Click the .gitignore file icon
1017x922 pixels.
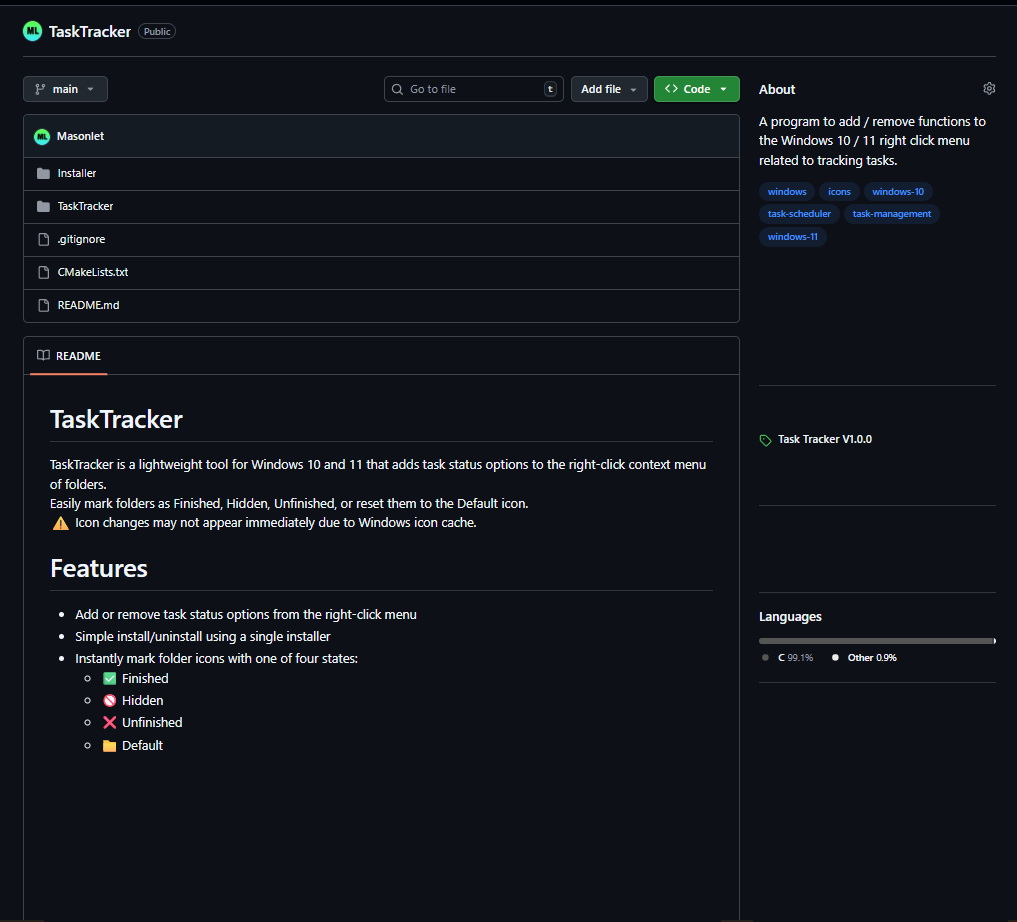[43, 239]
